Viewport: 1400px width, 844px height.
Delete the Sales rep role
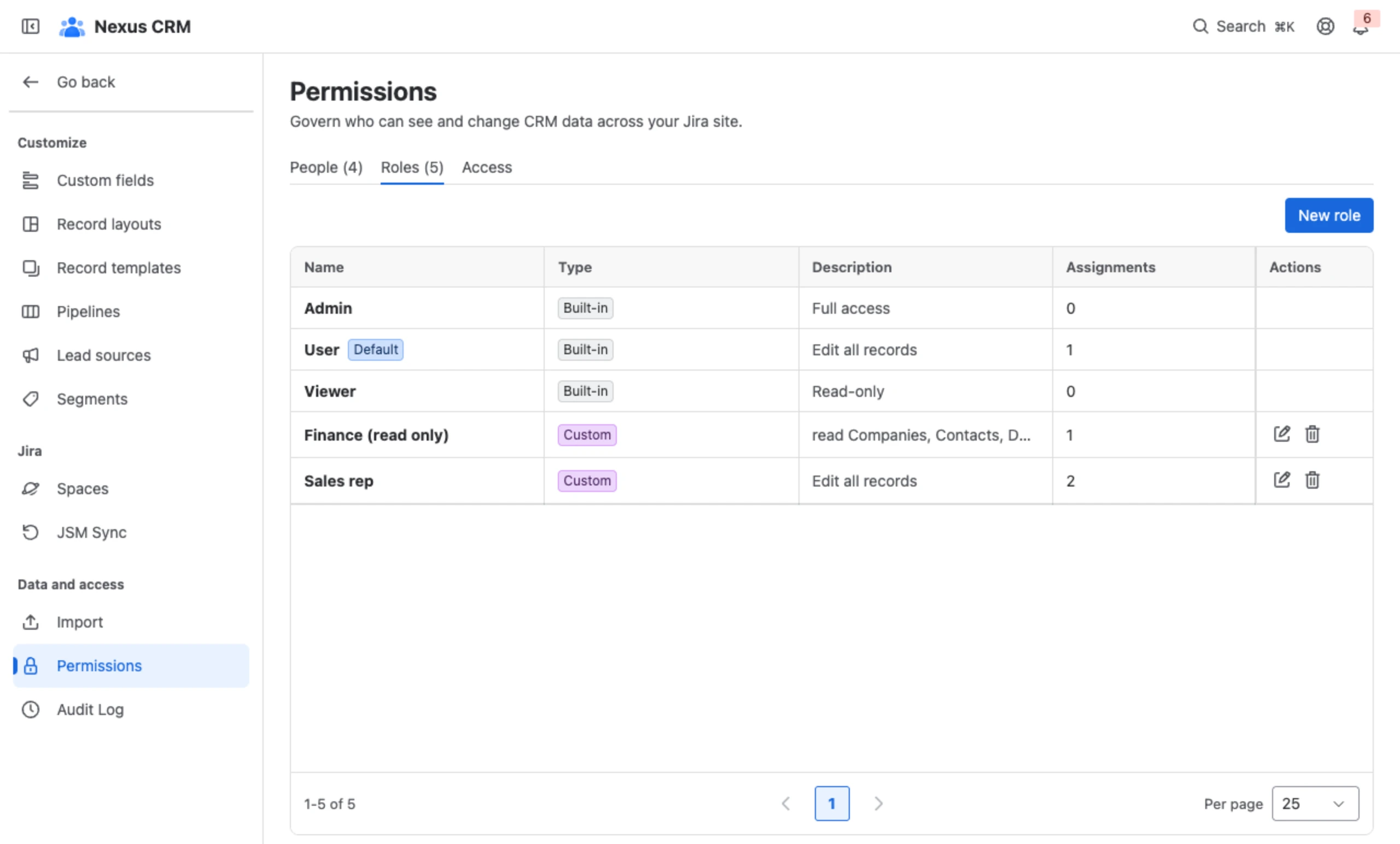point(1312,480)
